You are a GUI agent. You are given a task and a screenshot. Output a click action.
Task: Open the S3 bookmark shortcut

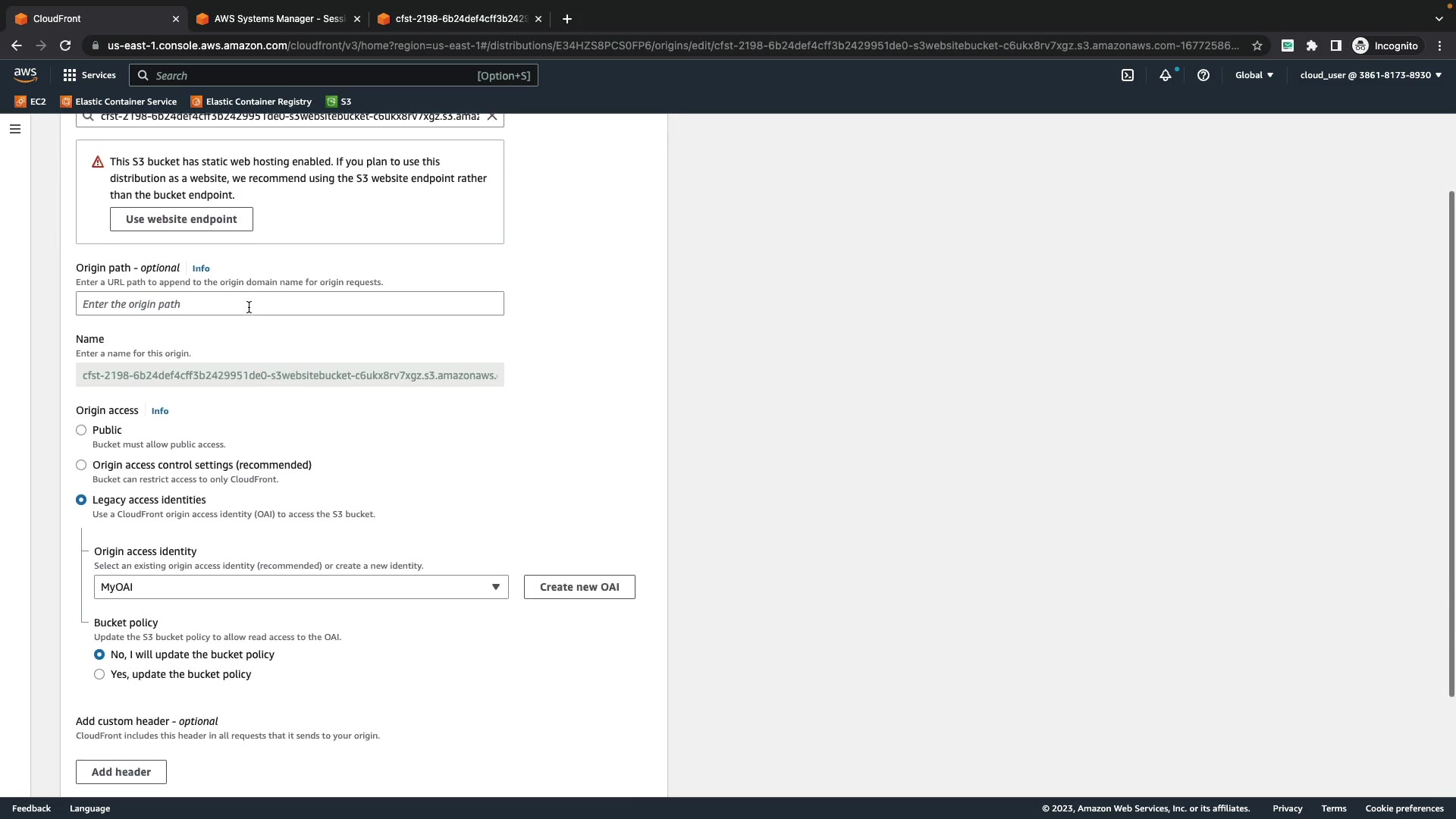coord(339,102)
